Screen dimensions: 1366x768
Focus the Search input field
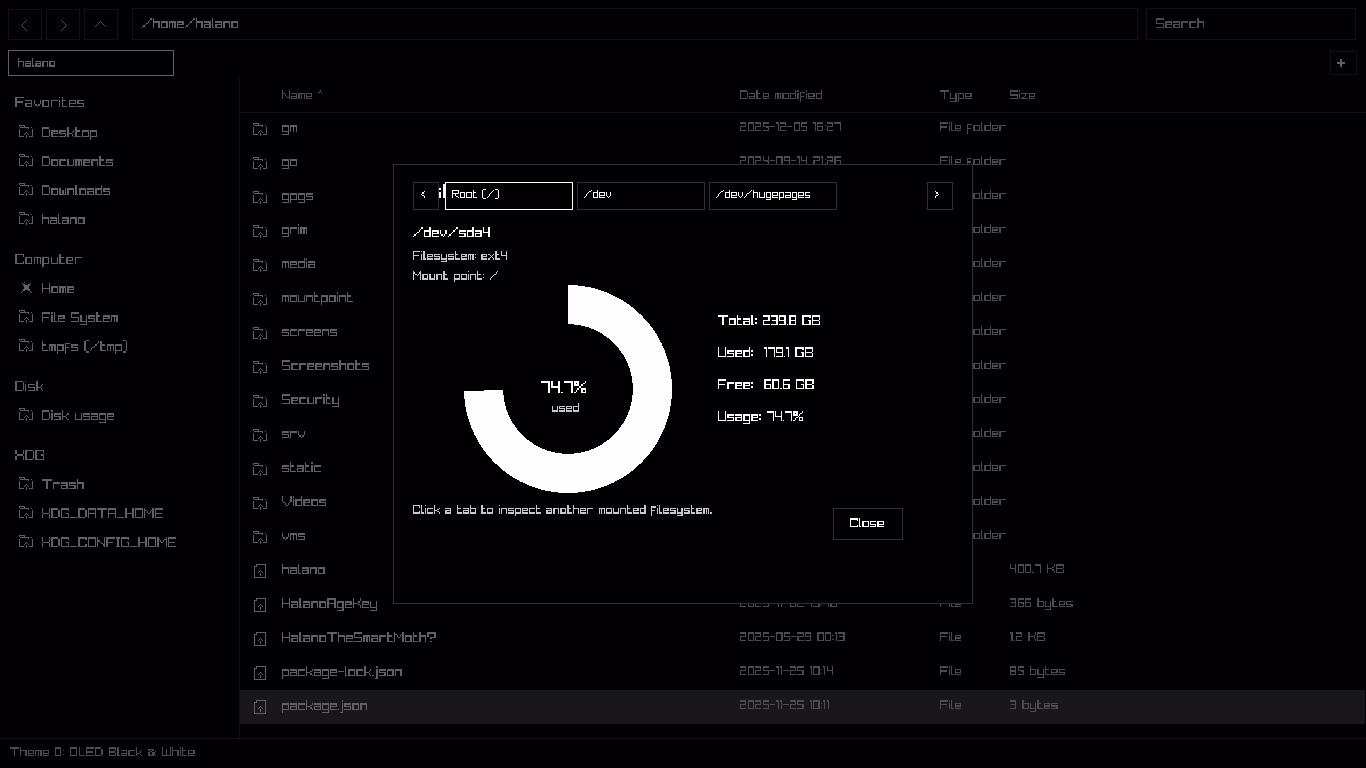coord(1250,24)
